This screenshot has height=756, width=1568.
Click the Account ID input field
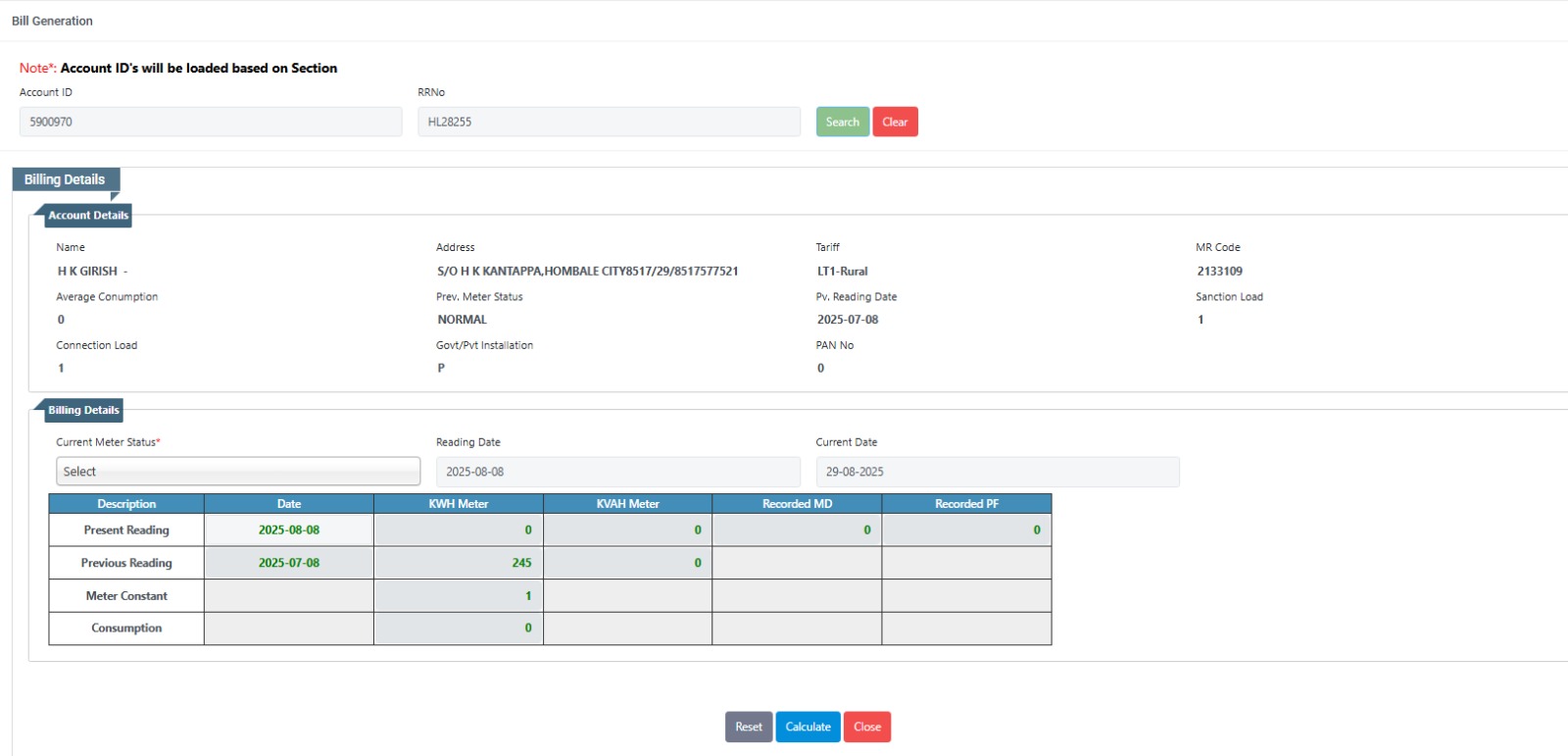pos(211,122)
